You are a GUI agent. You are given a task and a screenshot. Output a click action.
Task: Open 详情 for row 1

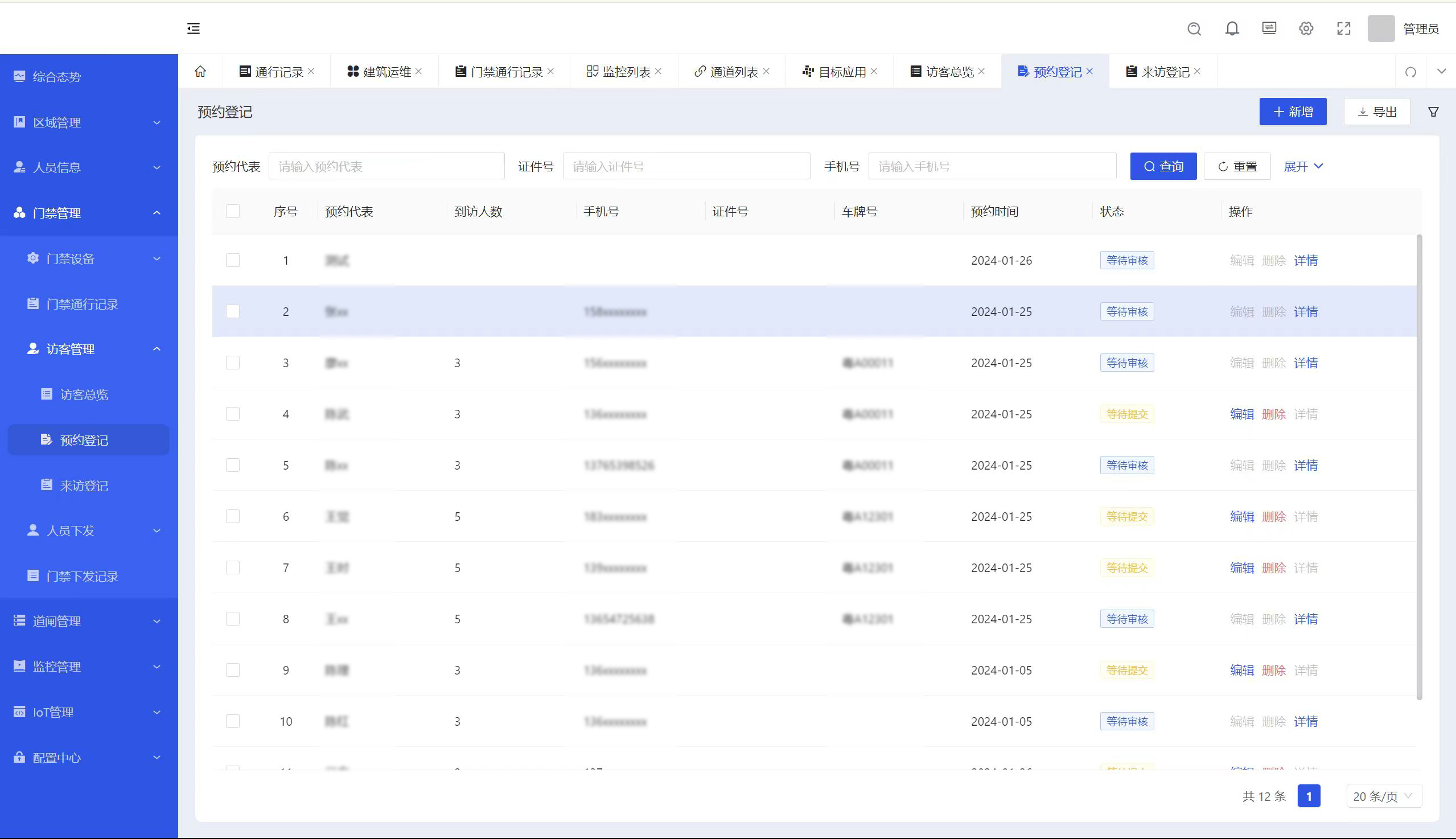pyautogui.click(x=1306, y=261)
